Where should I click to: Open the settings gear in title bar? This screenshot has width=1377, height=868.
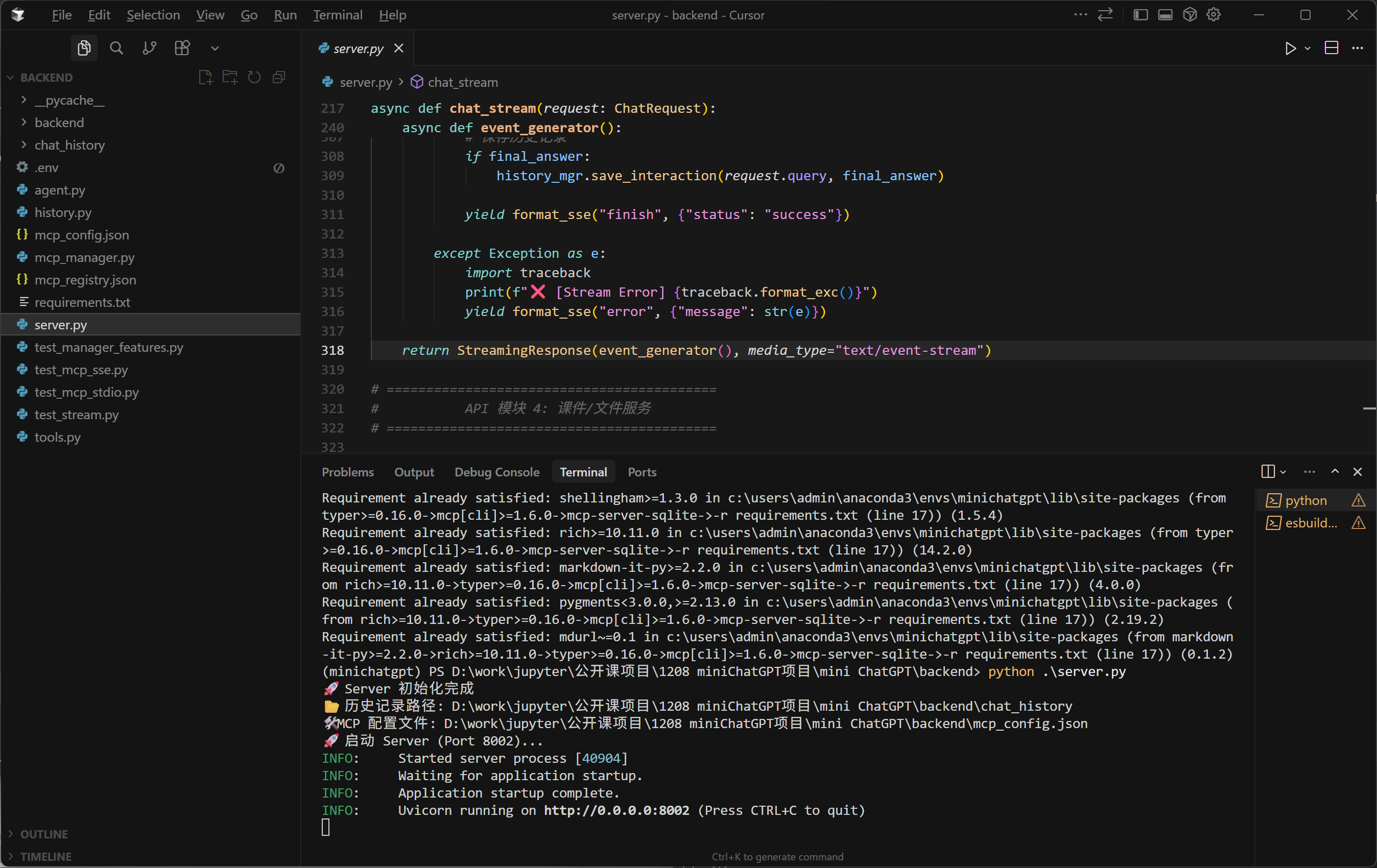click(x=1214, y=15)
